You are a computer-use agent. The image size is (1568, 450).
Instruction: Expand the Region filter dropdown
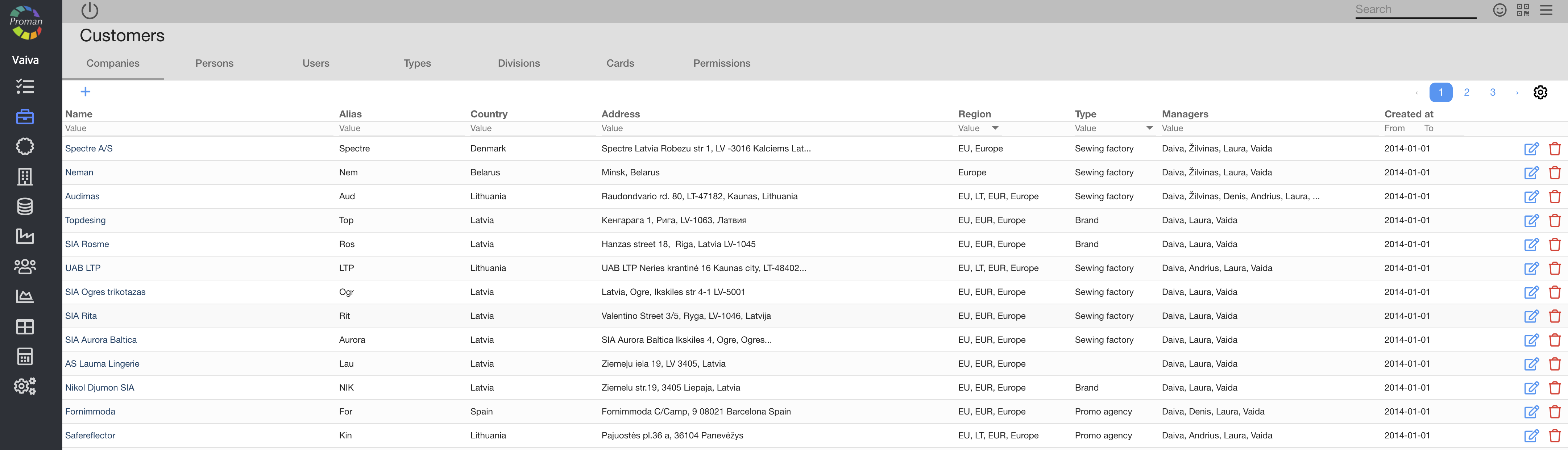click(995, 128)
